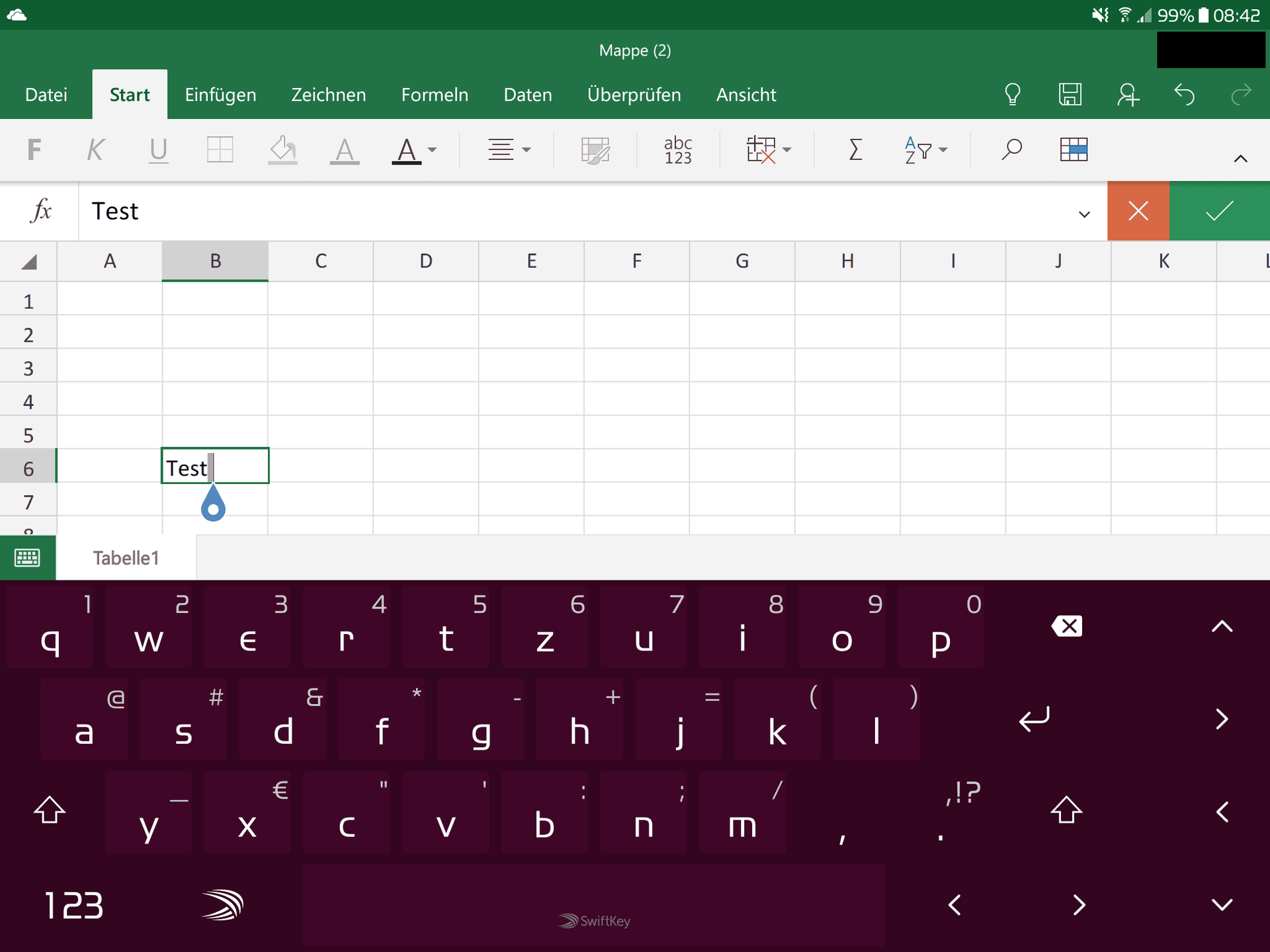The image size is (1270, 952).
Task: Toggle italic formatting (K)
Action: [x=96, y=150]
